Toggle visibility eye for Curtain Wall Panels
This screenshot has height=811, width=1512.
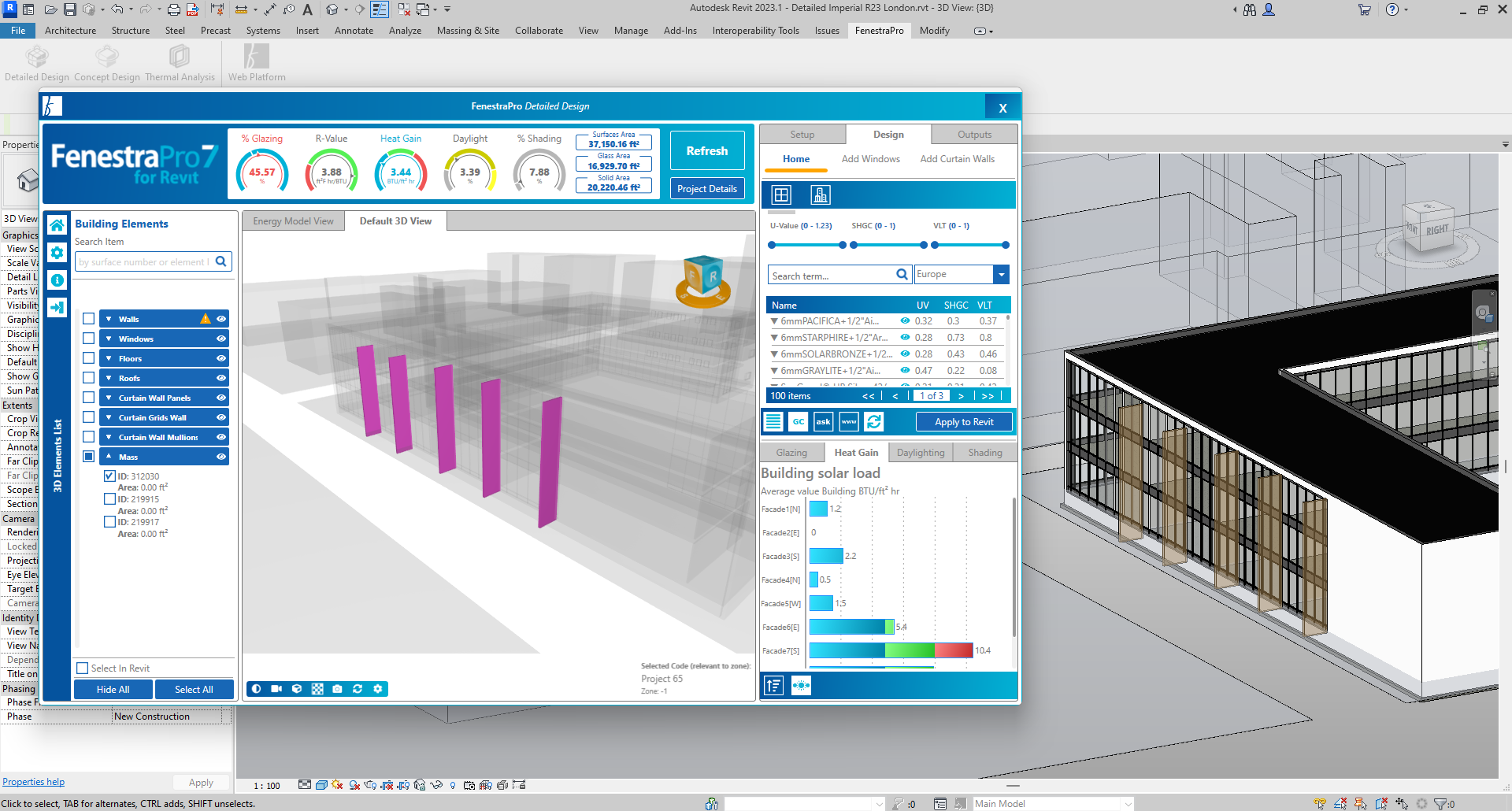pos(221,398)
